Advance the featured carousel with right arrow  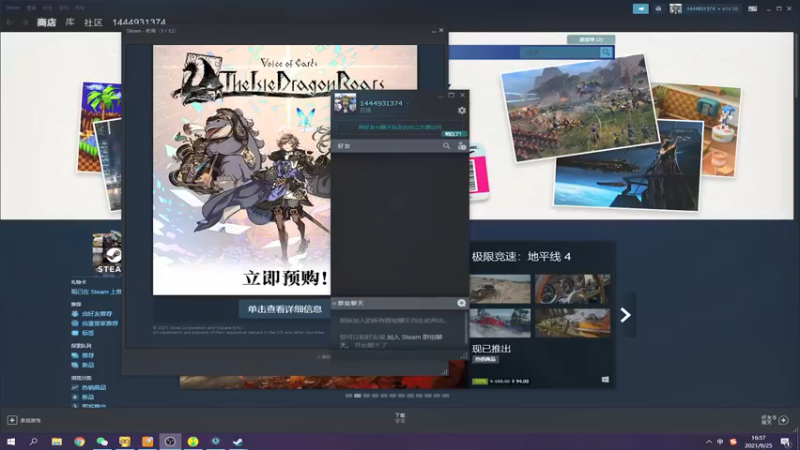[x=626, y=315]
